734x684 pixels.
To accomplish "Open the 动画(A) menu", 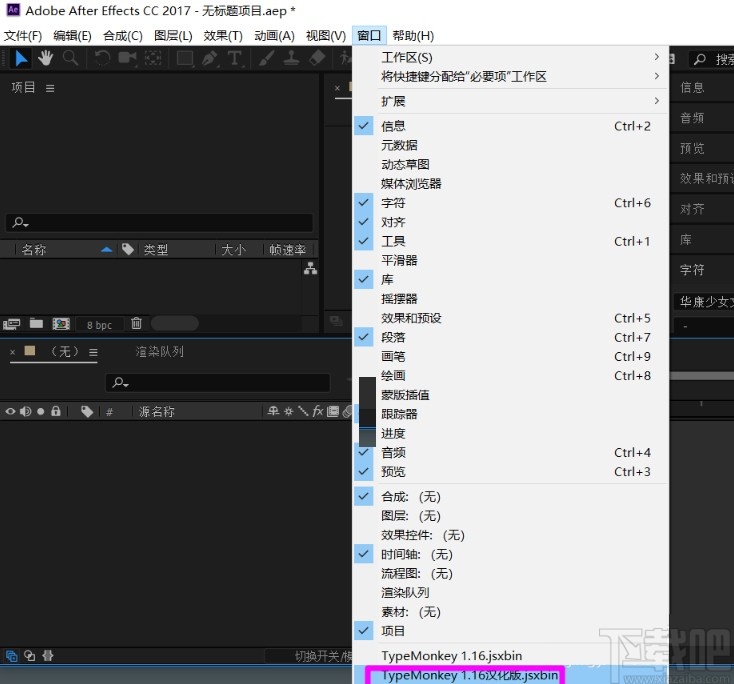I will (274, 36).
